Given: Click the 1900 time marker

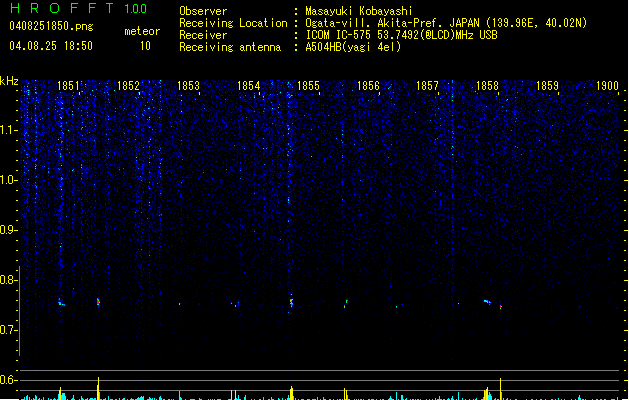Looking at the screenshot, I should pos(607,86).
